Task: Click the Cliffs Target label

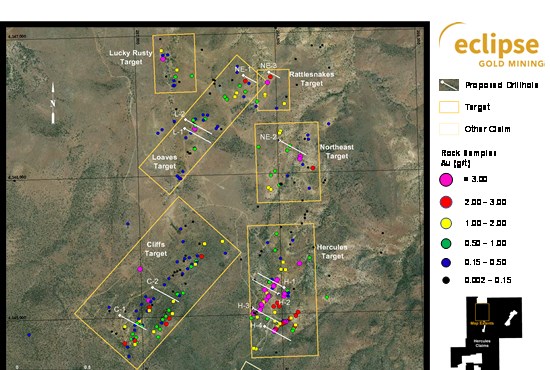Action: coord(156,249)
